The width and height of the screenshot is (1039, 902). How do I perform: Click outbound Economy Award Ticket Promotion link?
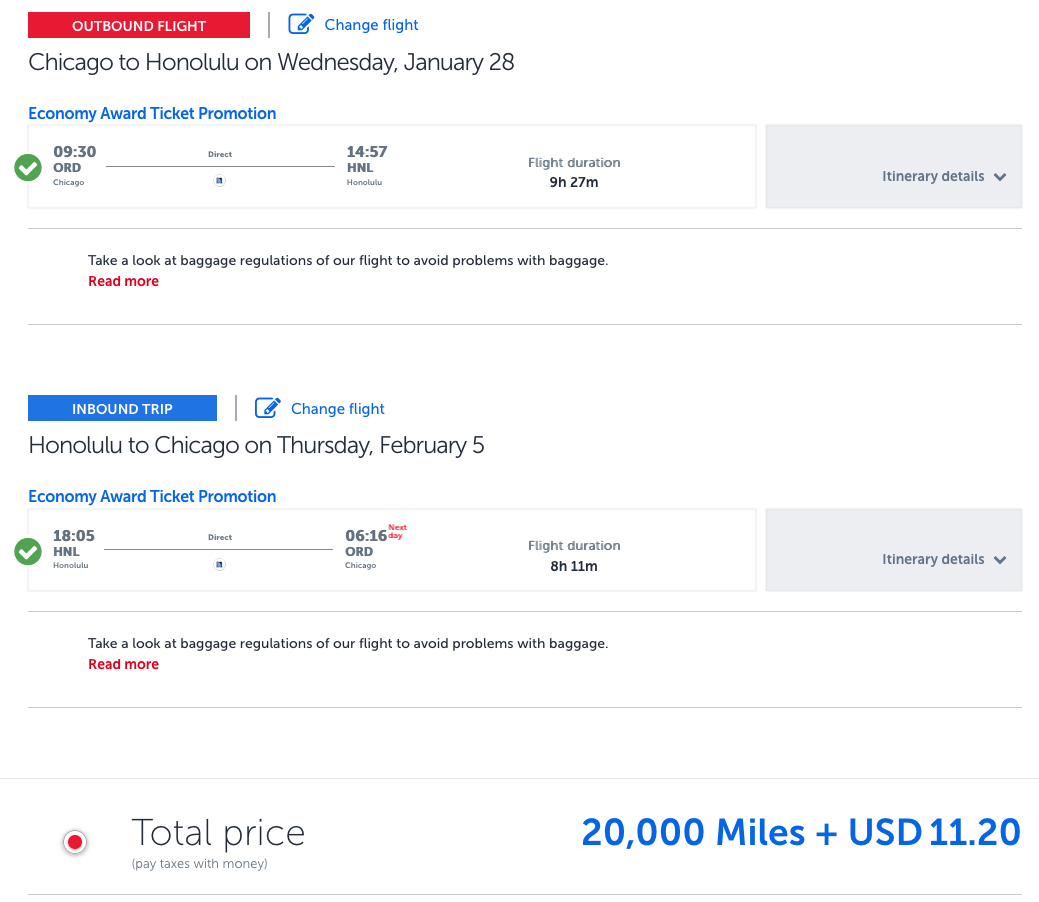(152, 113)
